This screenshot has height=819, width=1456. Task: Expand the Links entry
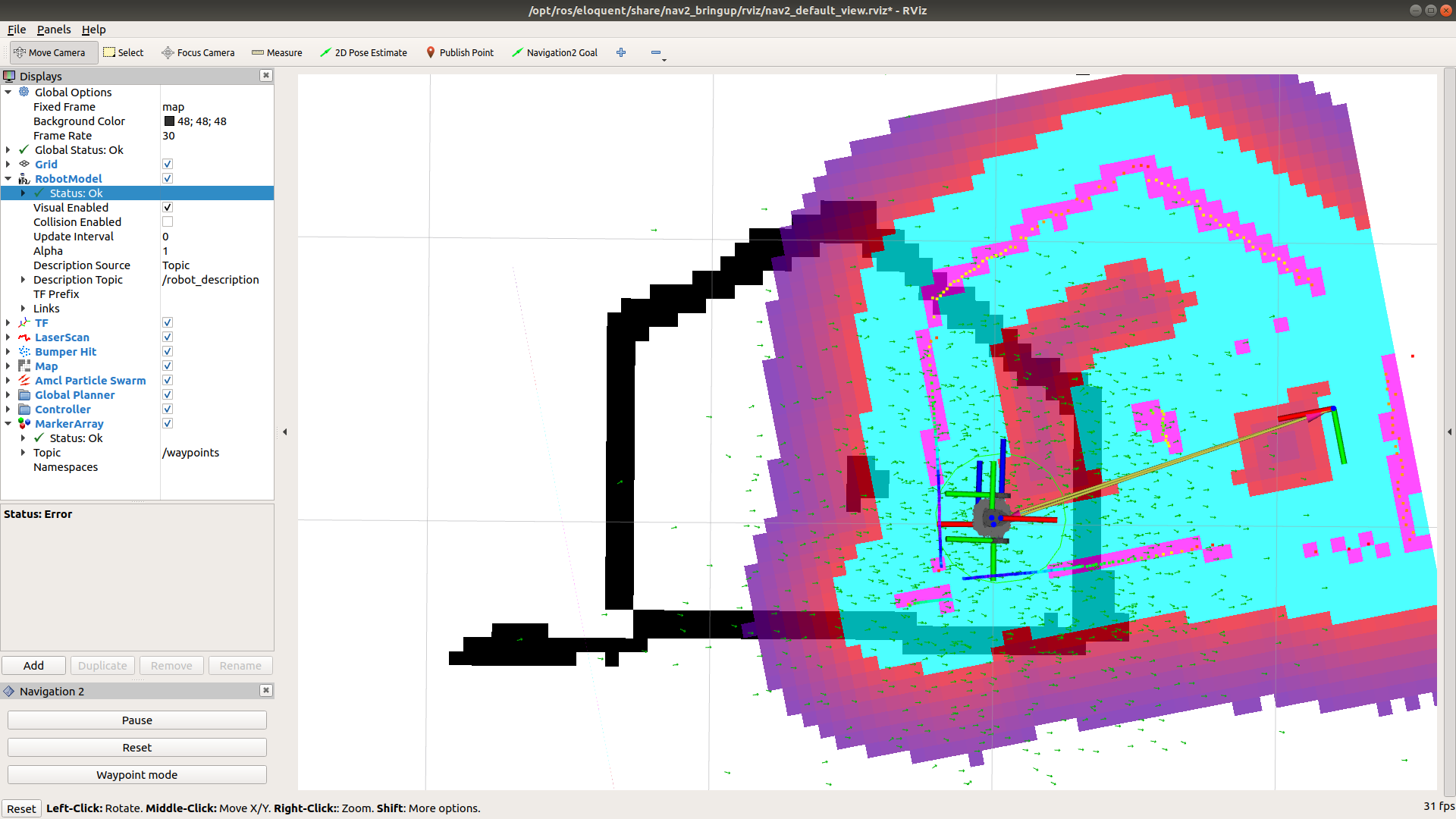[x=24, y=309]
